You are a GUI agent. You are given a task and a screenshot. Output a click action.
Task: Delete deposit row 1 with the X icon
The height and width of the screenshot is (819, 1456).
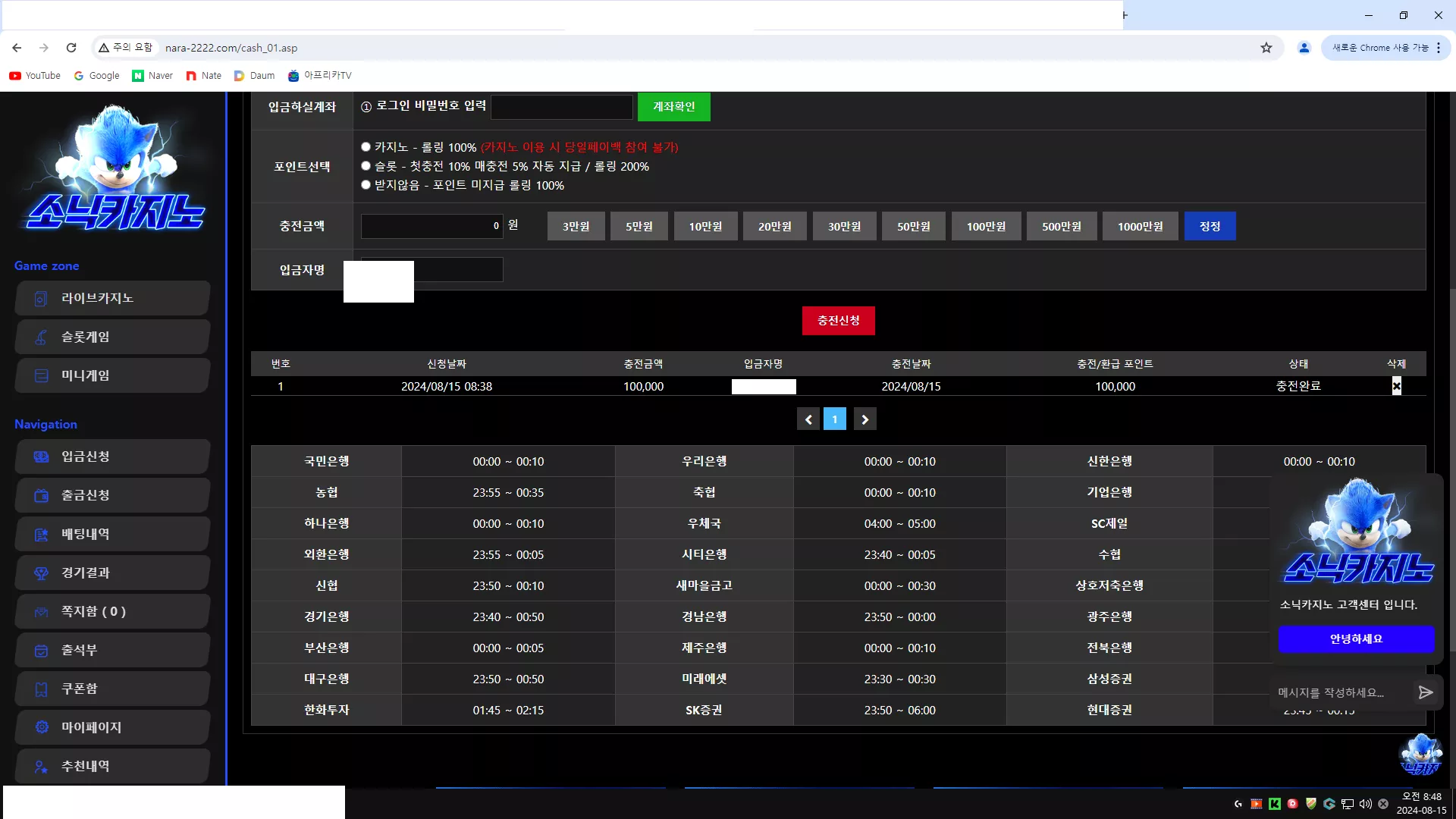coord(1396,387)
